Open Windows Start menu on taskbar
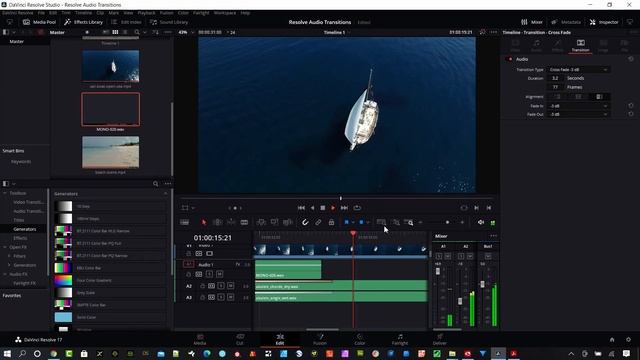 pos(7,353)
